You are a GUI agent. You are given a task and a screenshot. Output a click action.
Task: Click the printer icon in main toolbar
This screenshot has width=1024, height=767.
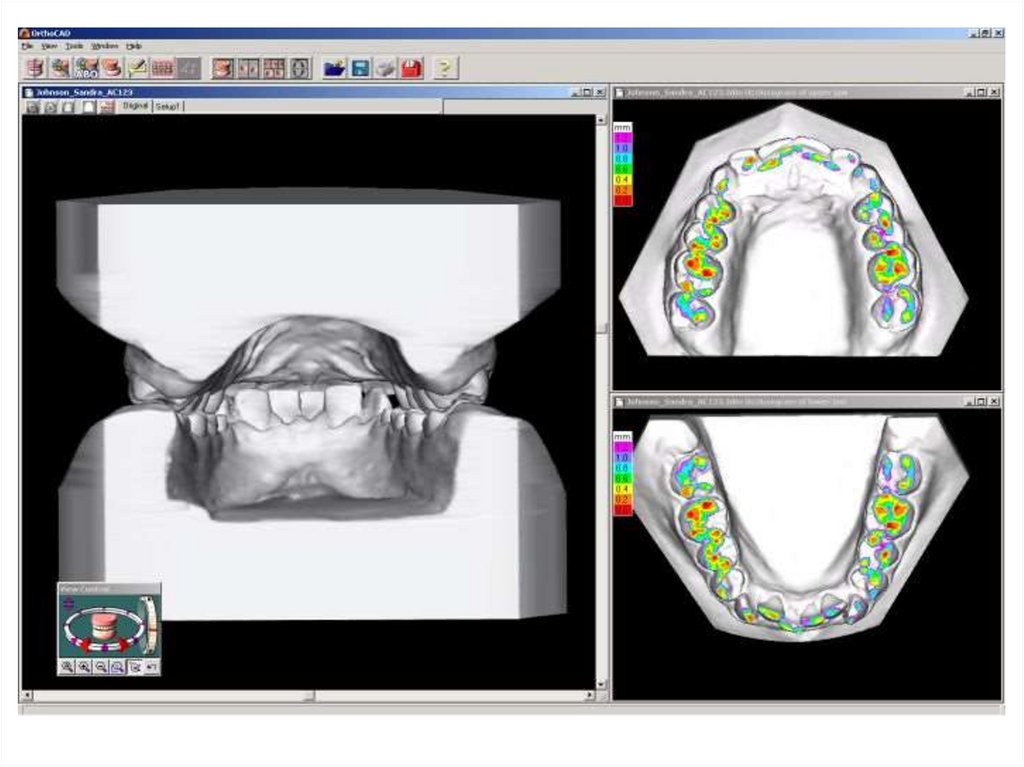click(385, 68)
